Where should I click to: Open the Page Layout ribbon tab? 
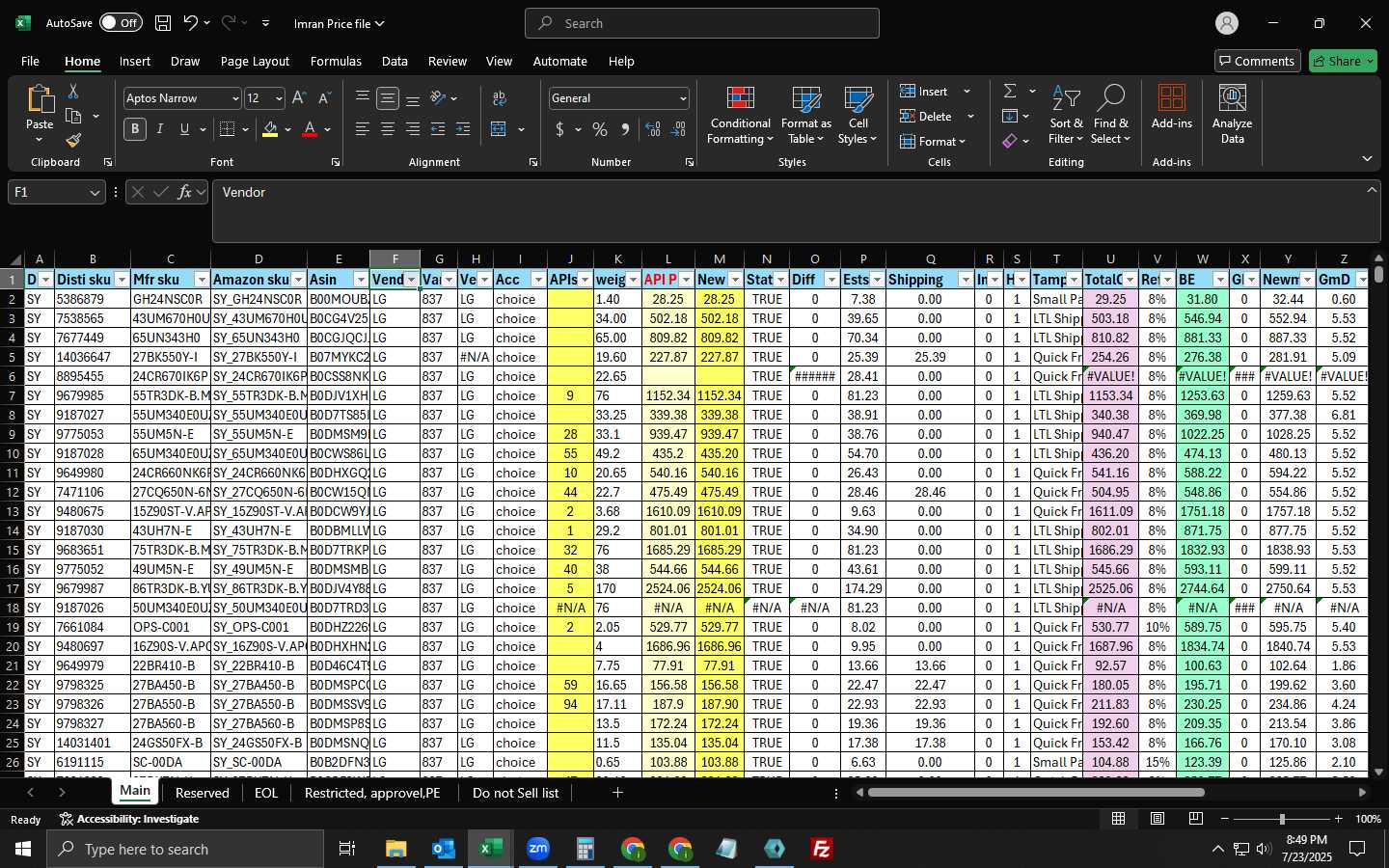coord(255,61)
